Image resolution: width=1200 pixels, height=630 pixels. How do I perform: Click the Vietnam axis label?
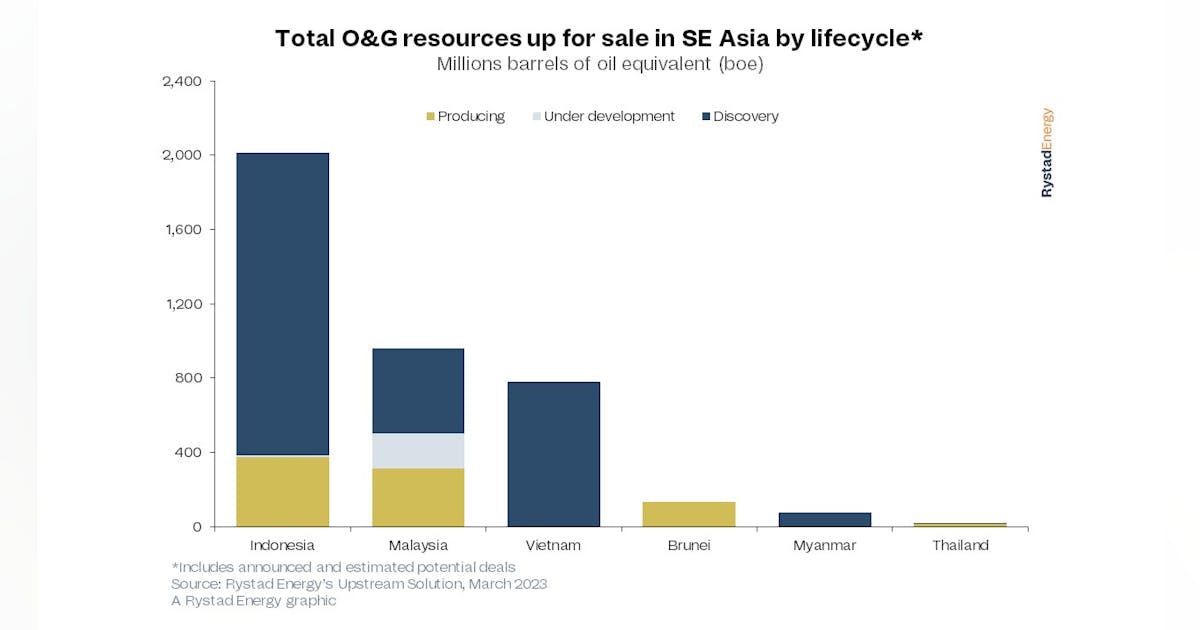tap(554, 545)
